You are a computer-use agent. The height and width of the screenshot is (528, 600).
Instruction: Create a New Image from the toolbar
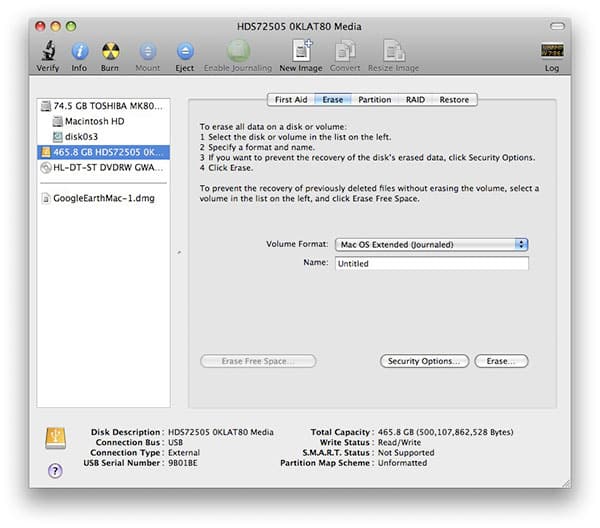(302, 51)
